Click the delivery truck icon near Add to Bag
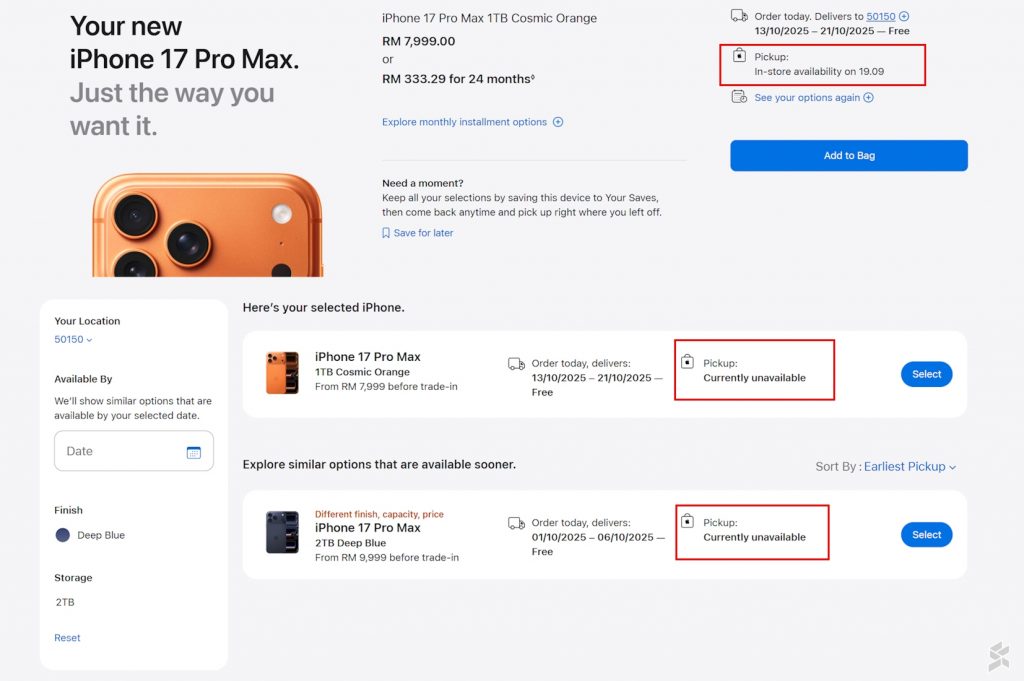The image size is (1024, 681). 739,16
